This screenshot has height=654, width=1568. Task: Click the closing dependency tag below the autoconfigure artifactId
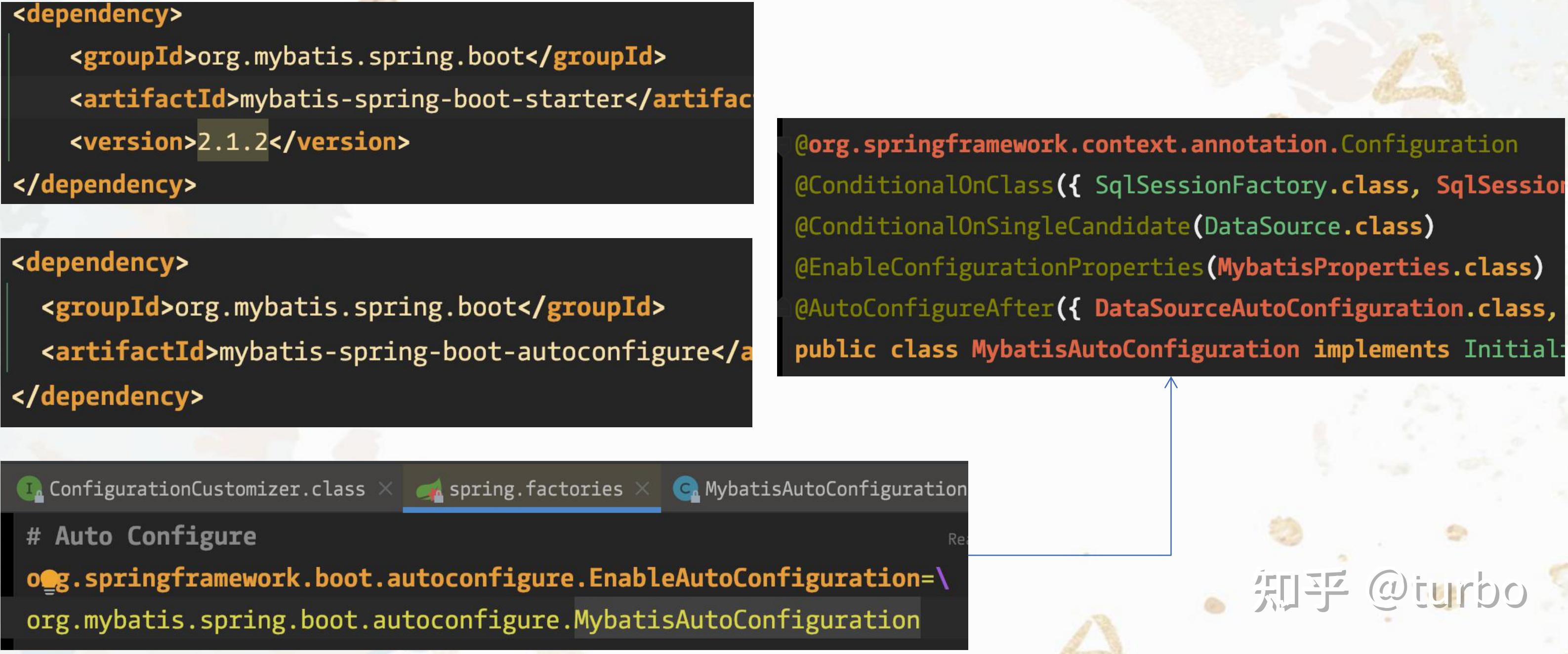click(108, 397)
